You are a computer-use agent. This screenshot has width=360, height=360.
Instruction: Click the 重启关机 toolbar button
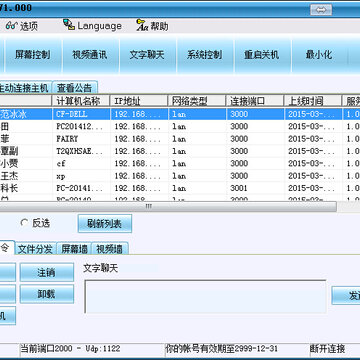[x=262, y=55]
